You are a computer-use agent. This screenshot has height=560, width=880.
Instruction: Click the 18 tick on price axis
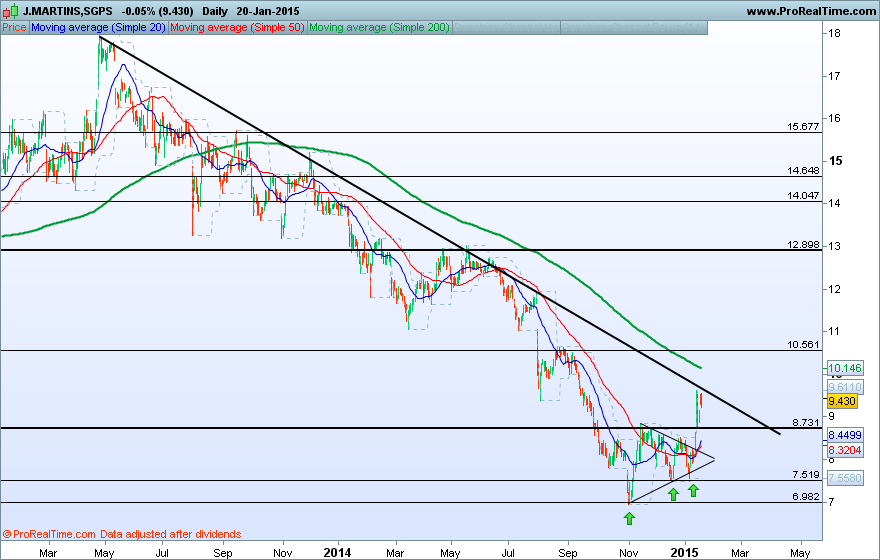click(x=834, y=33)
